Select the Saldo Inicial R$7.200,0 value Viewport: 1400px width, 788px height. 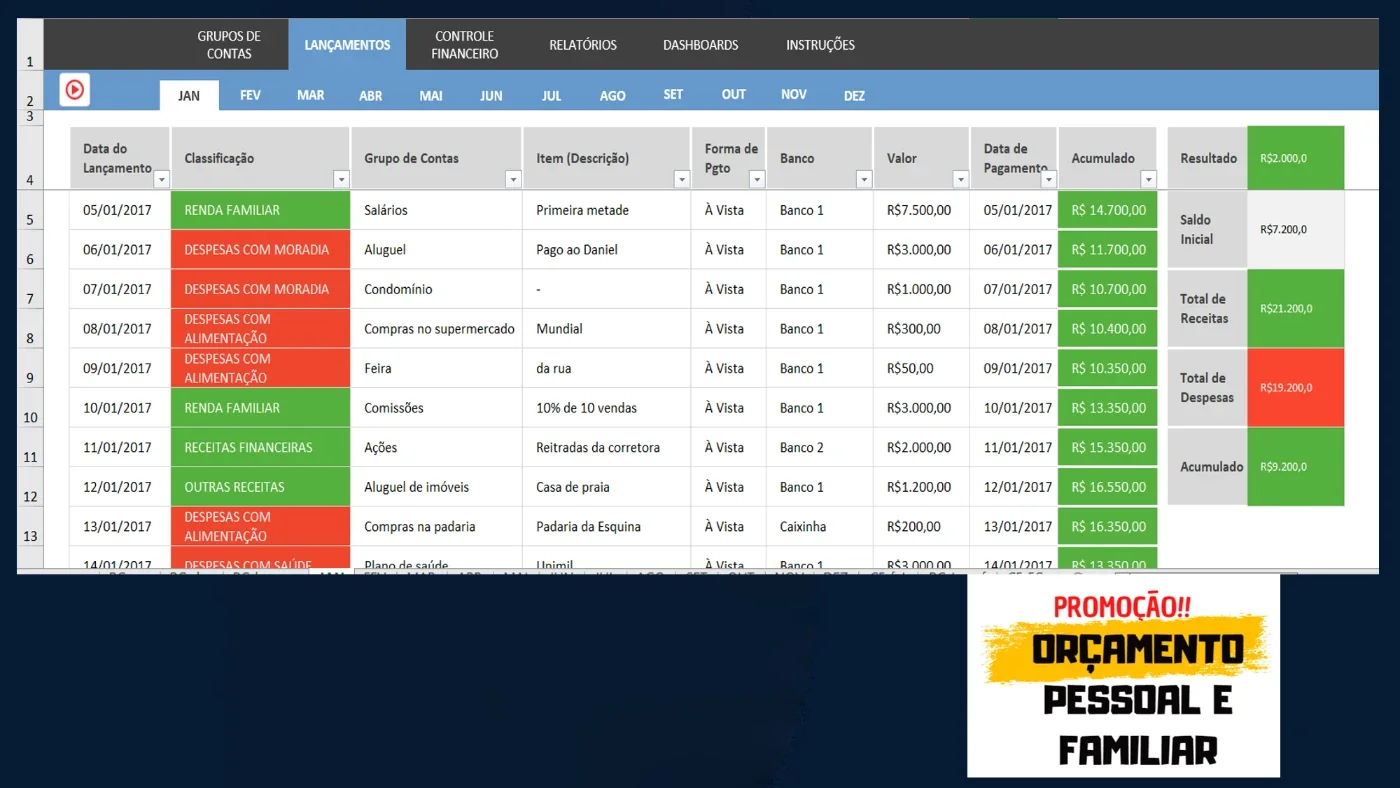coord(1296,229)
